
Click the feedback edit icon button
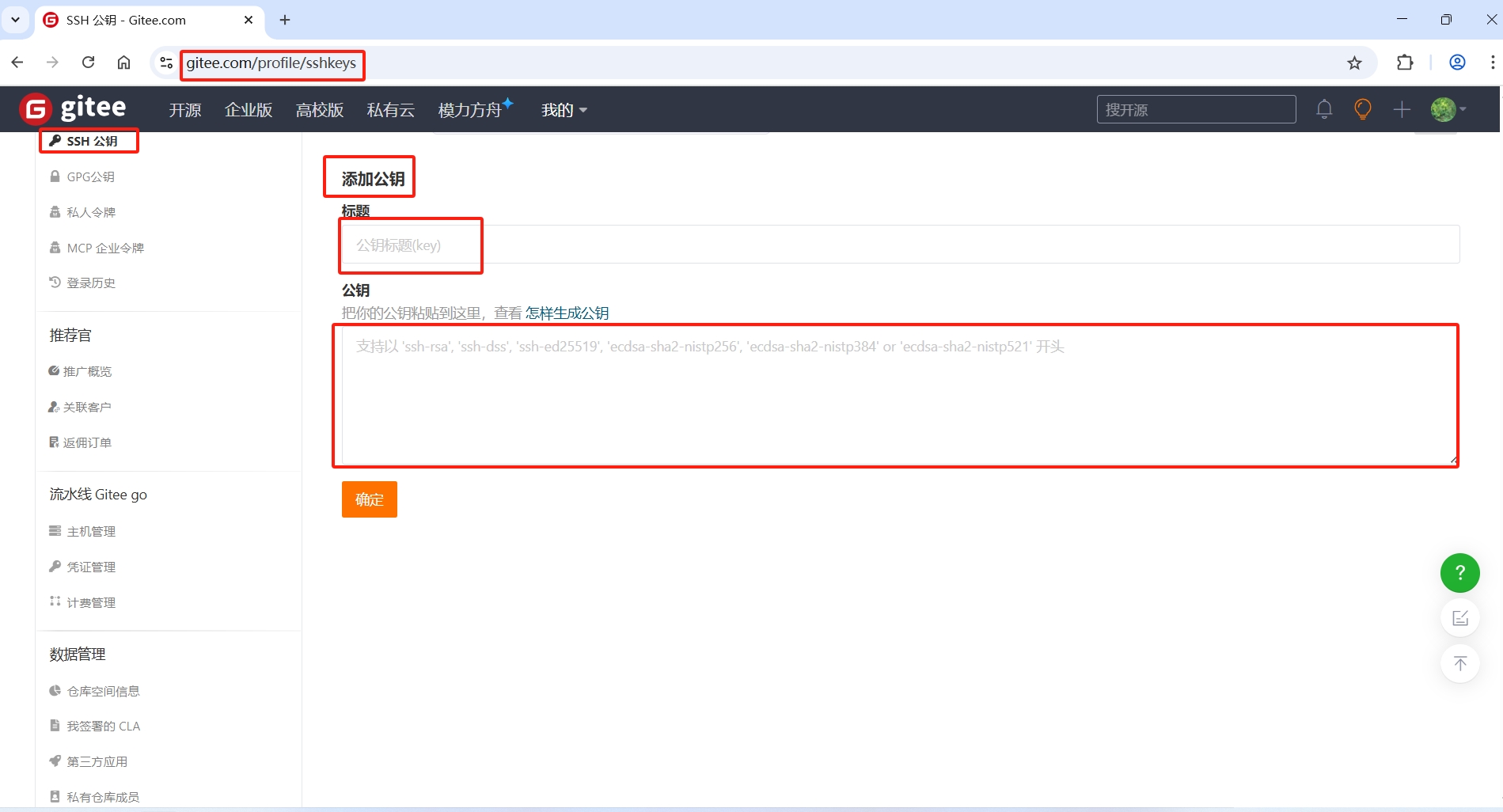[1459, 618]
